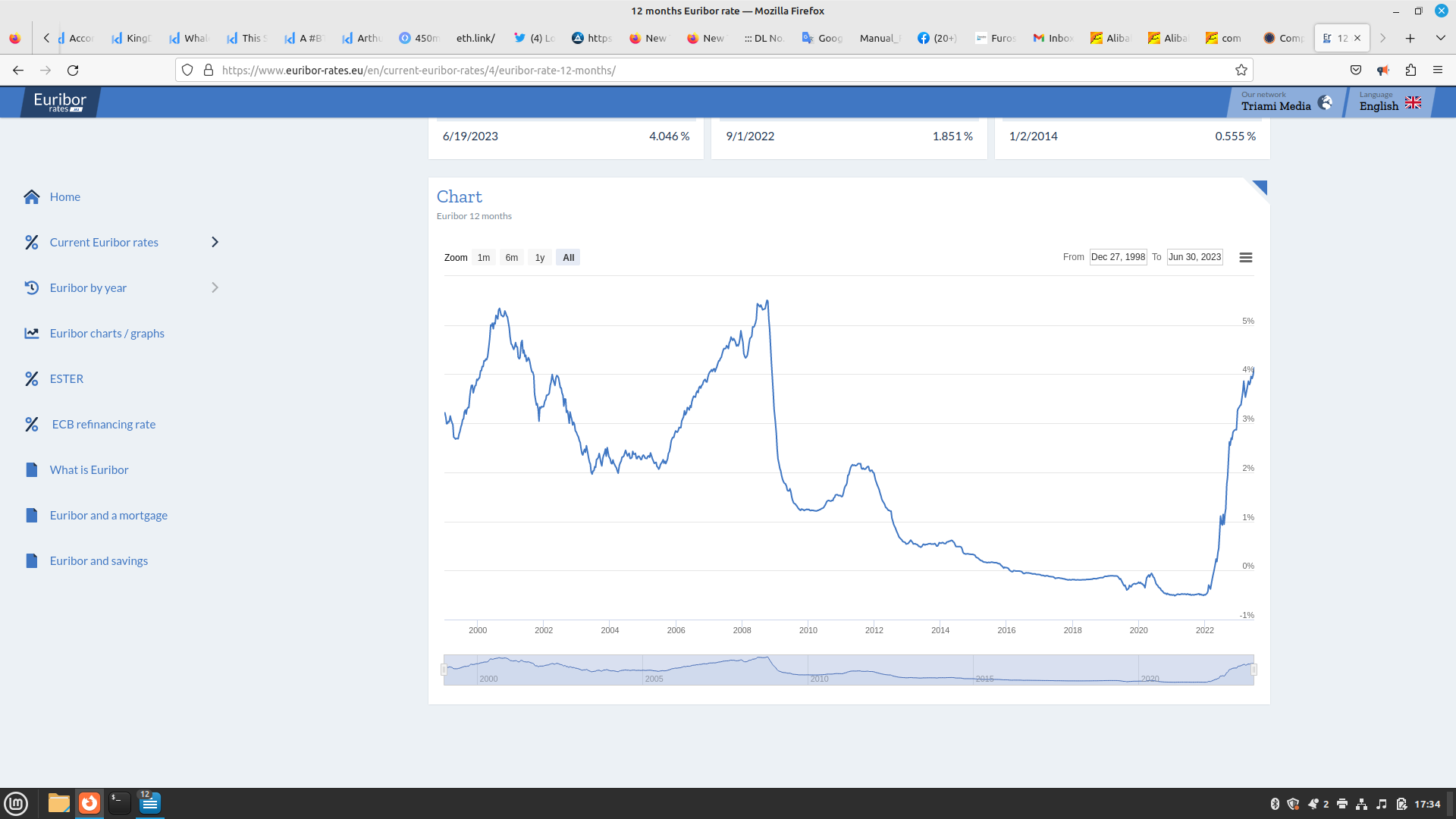The width and height of the screenshot is (1456, 819).
Task: Expand the Current Euribor rates submenu chevron
Action: tap(215, 243)
